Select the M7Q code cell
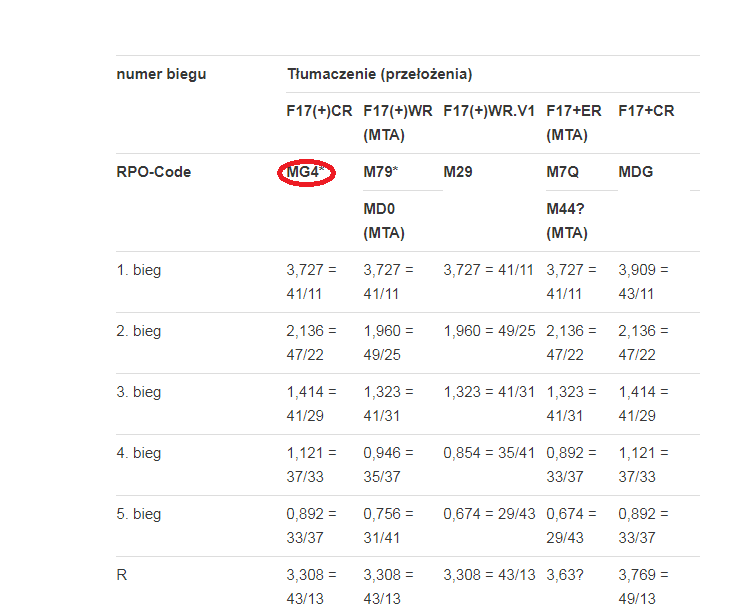The height and width of the screenshot is (608, 753). (x=562, y=172)
